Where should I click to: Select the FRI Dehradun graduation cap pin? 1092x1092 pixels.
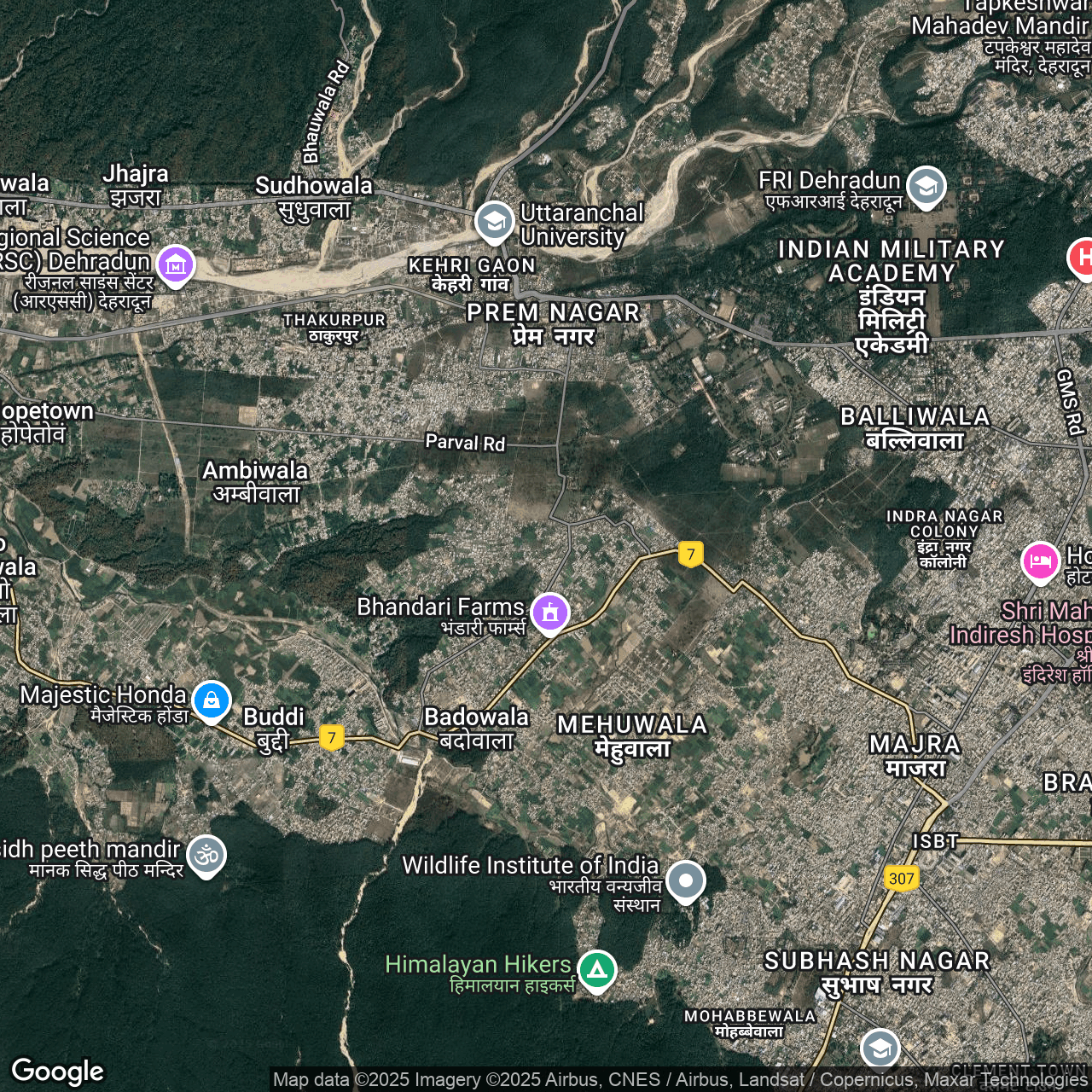926,186
